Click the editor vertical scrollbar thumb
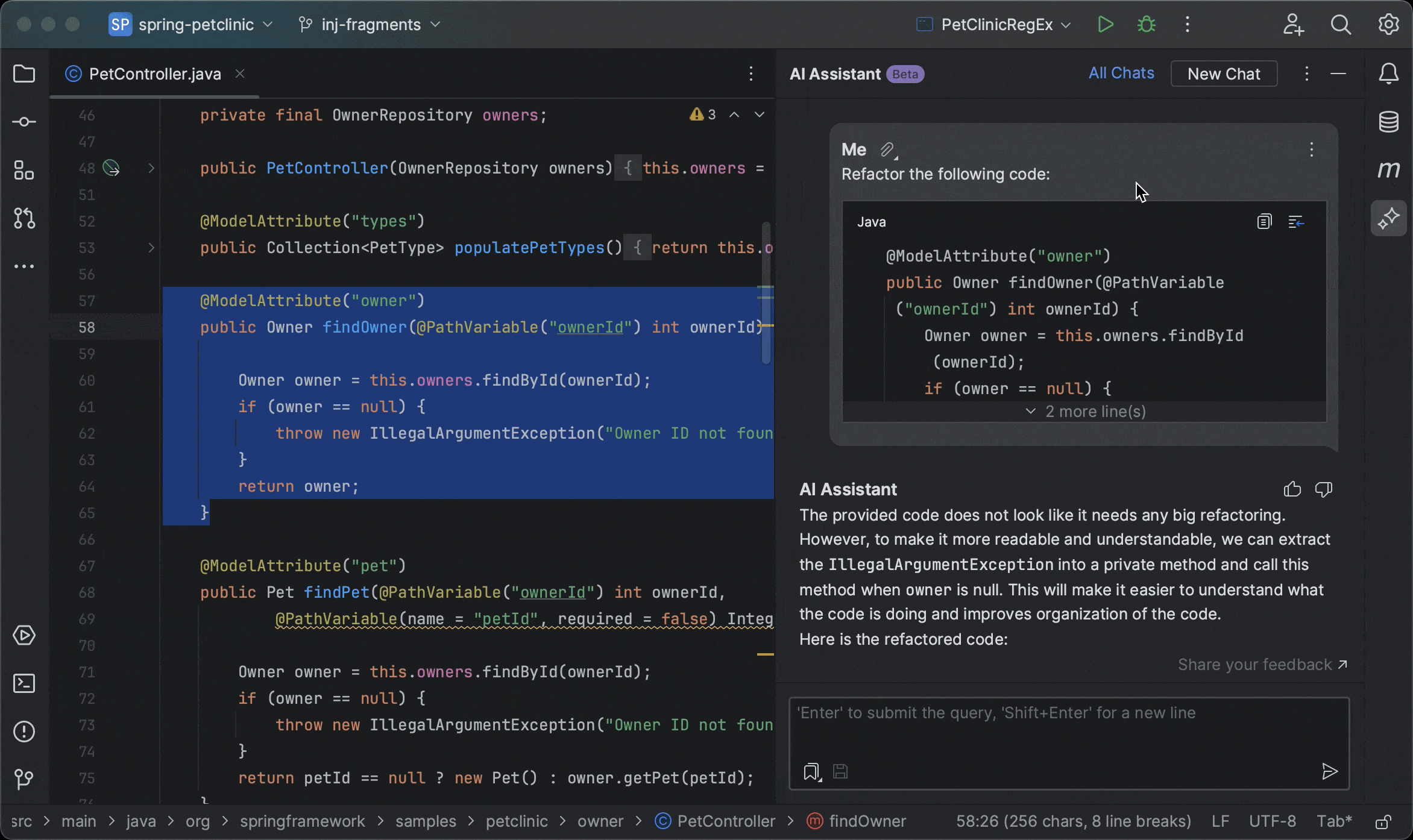 pos(766,293)
